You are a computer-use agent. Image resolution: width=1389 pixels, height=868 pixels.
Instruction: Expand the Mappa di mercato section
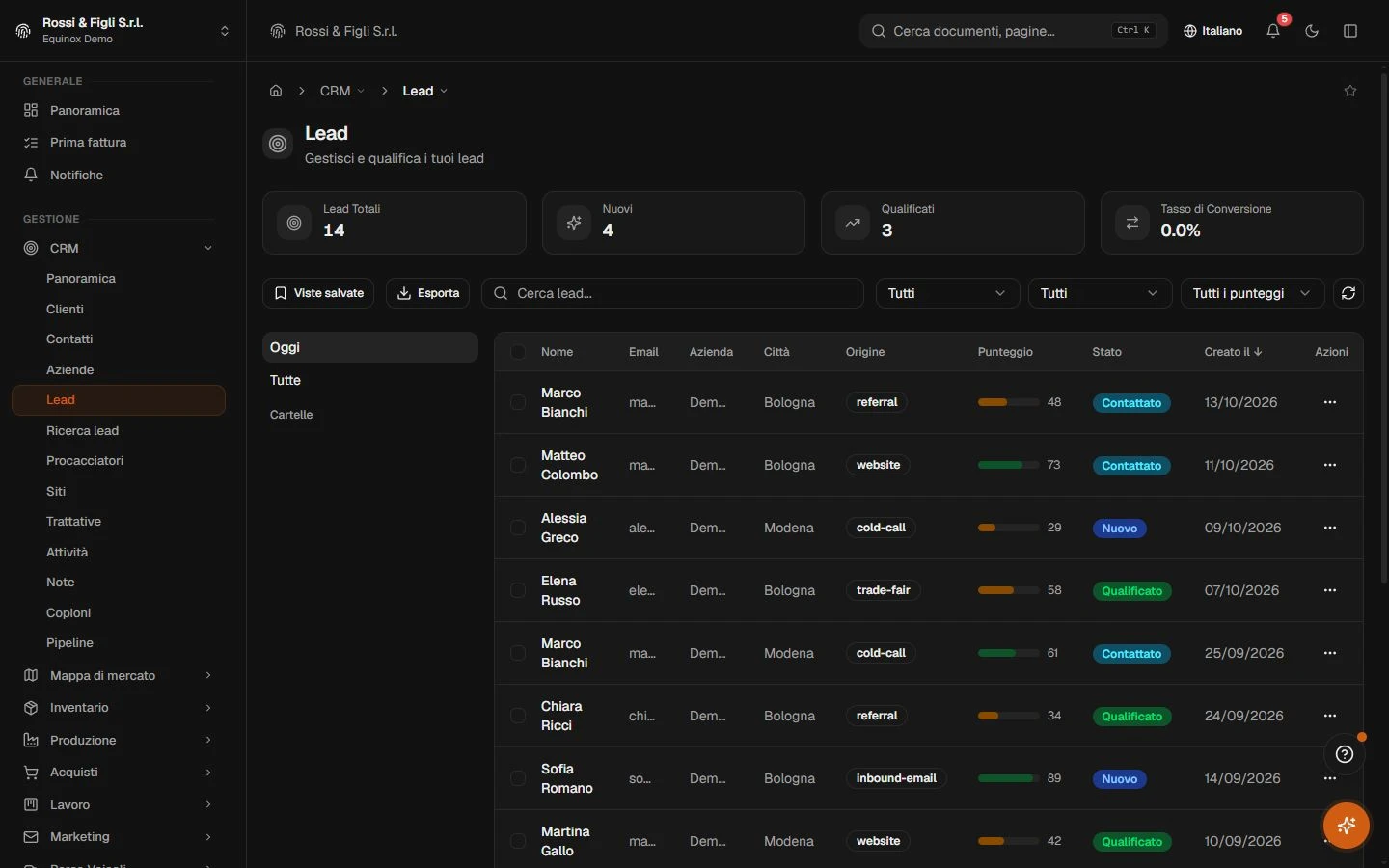coord(119,675)
